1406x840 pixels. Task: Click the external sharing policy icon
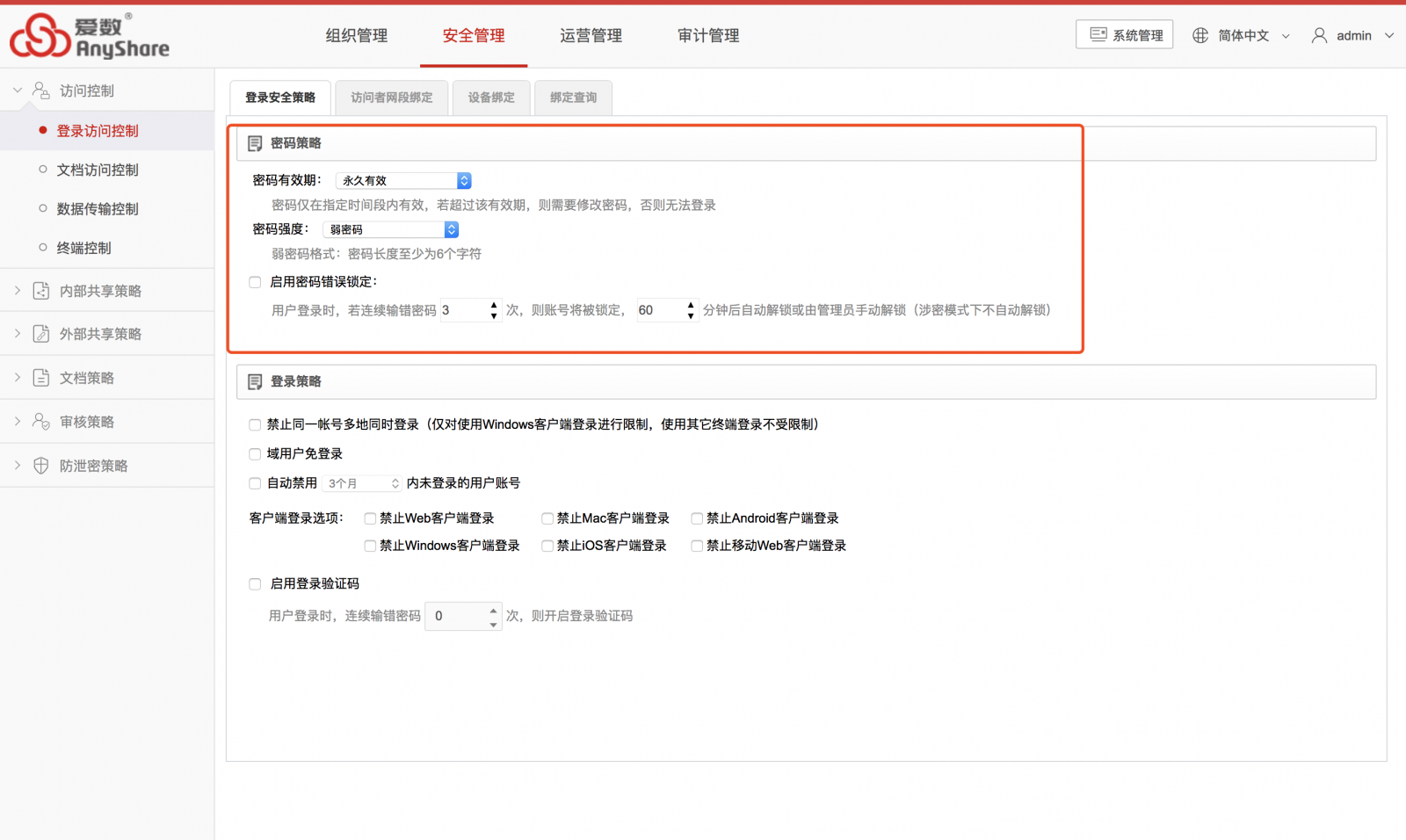[41, 334]
